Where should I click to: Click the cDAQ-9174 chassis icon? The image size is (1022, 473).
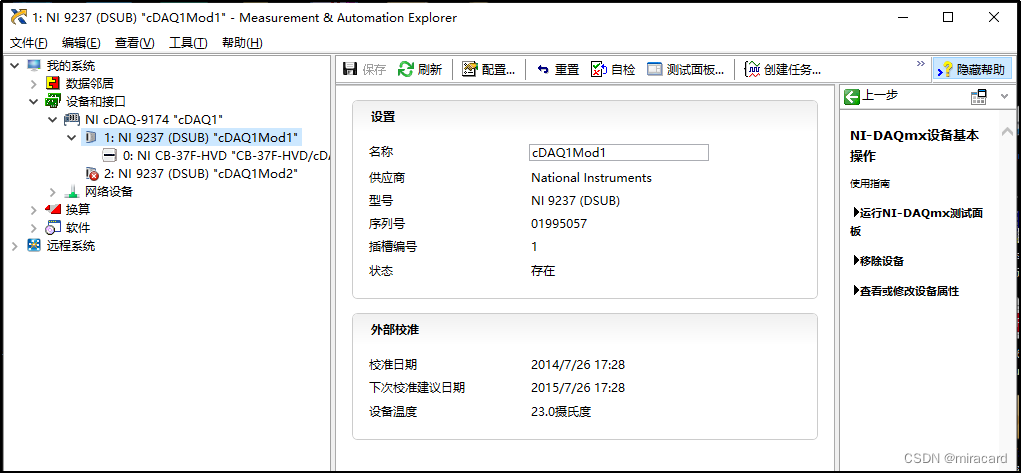pos(71,120)
